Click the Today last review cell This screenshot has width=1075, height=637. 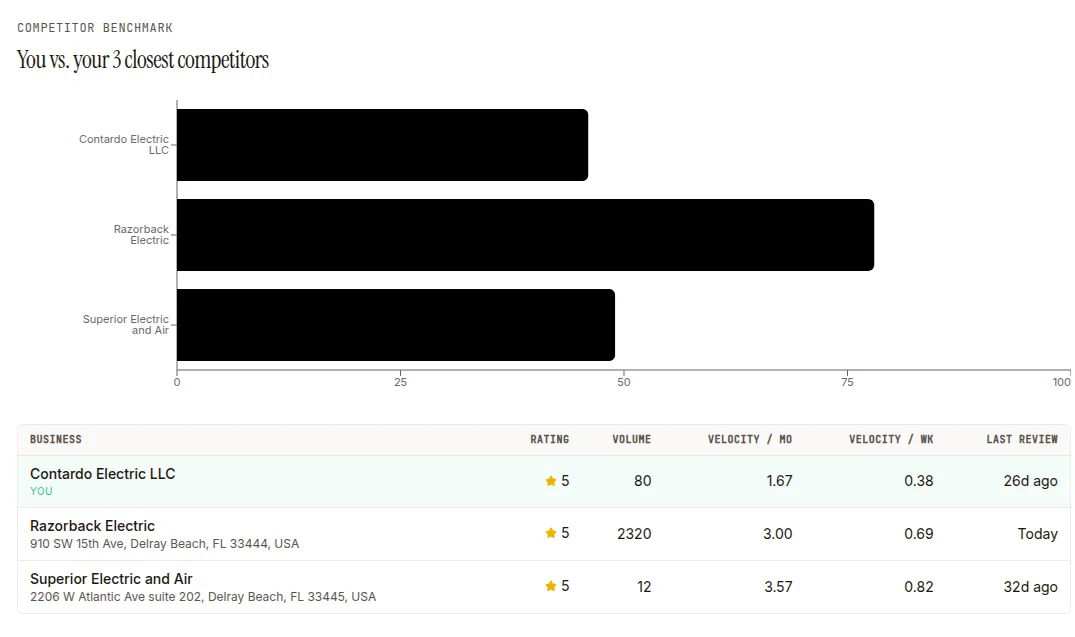point(1037,534)
